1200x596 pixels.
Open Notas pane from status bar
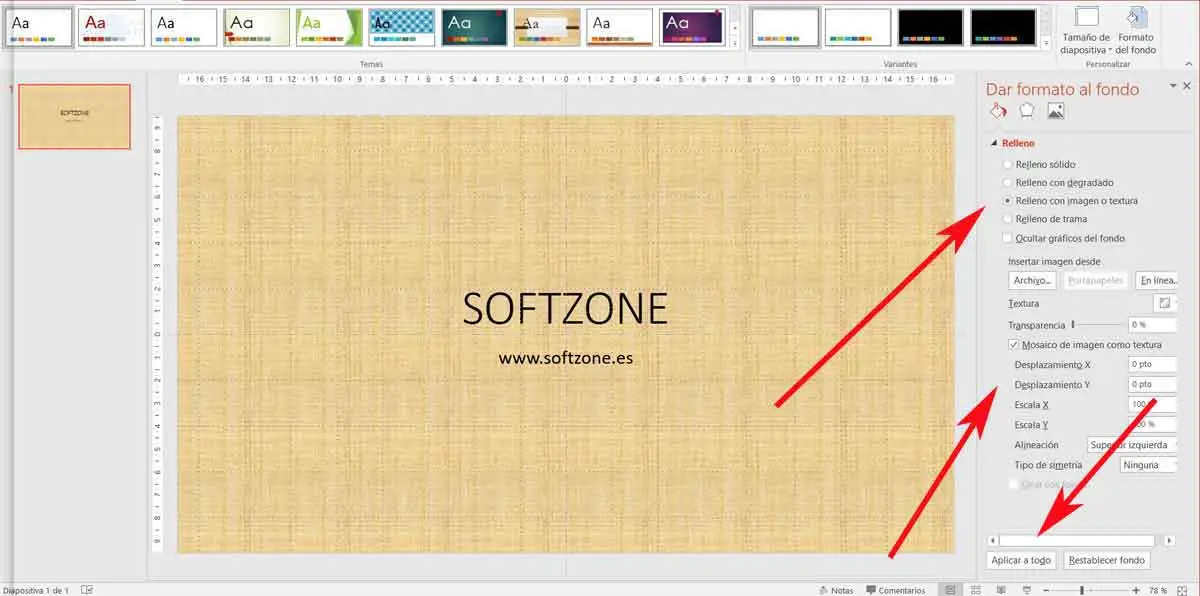coord(835,590)
